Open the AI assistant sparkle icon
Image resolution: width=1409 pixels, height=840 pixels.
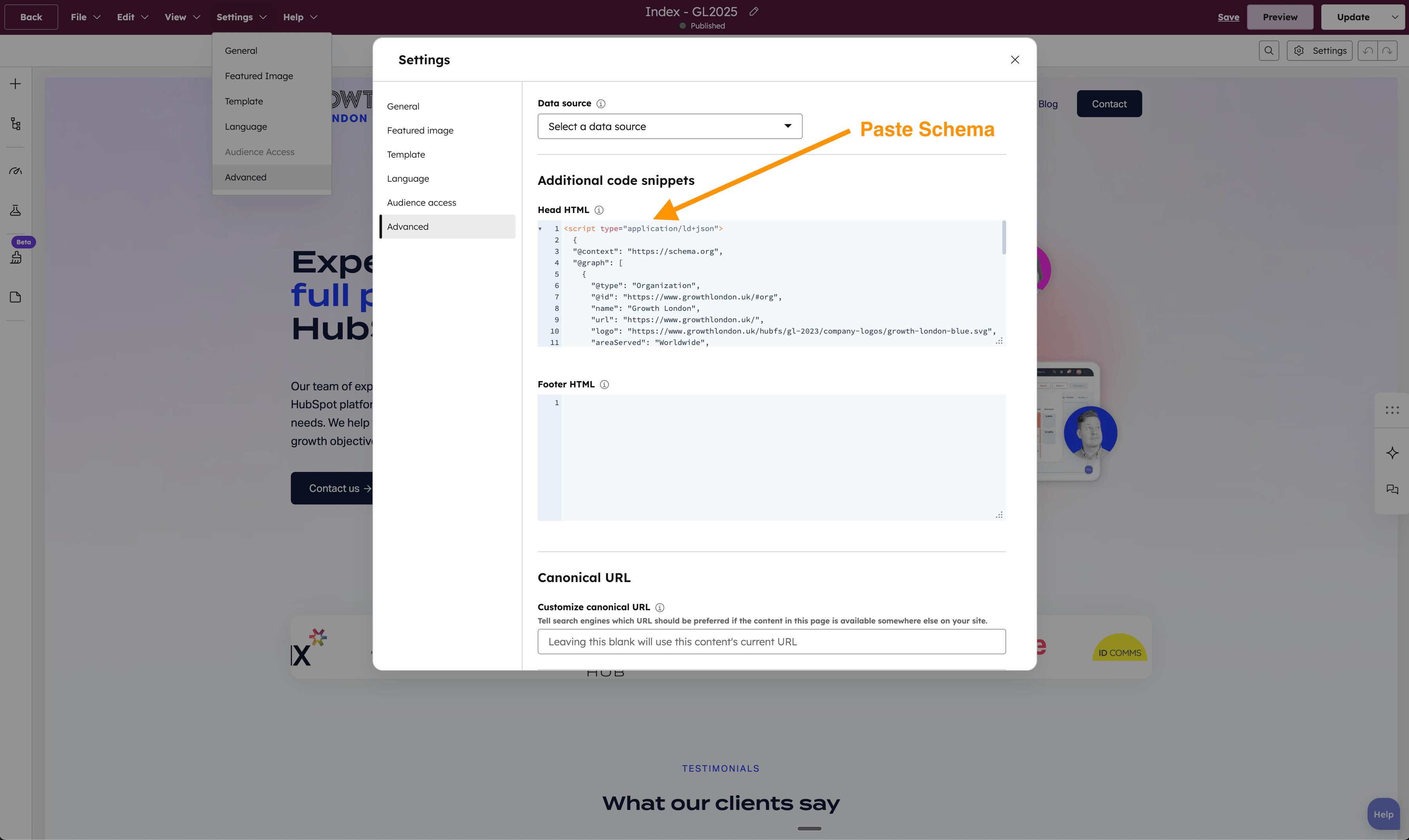(x=1393, y=453)
